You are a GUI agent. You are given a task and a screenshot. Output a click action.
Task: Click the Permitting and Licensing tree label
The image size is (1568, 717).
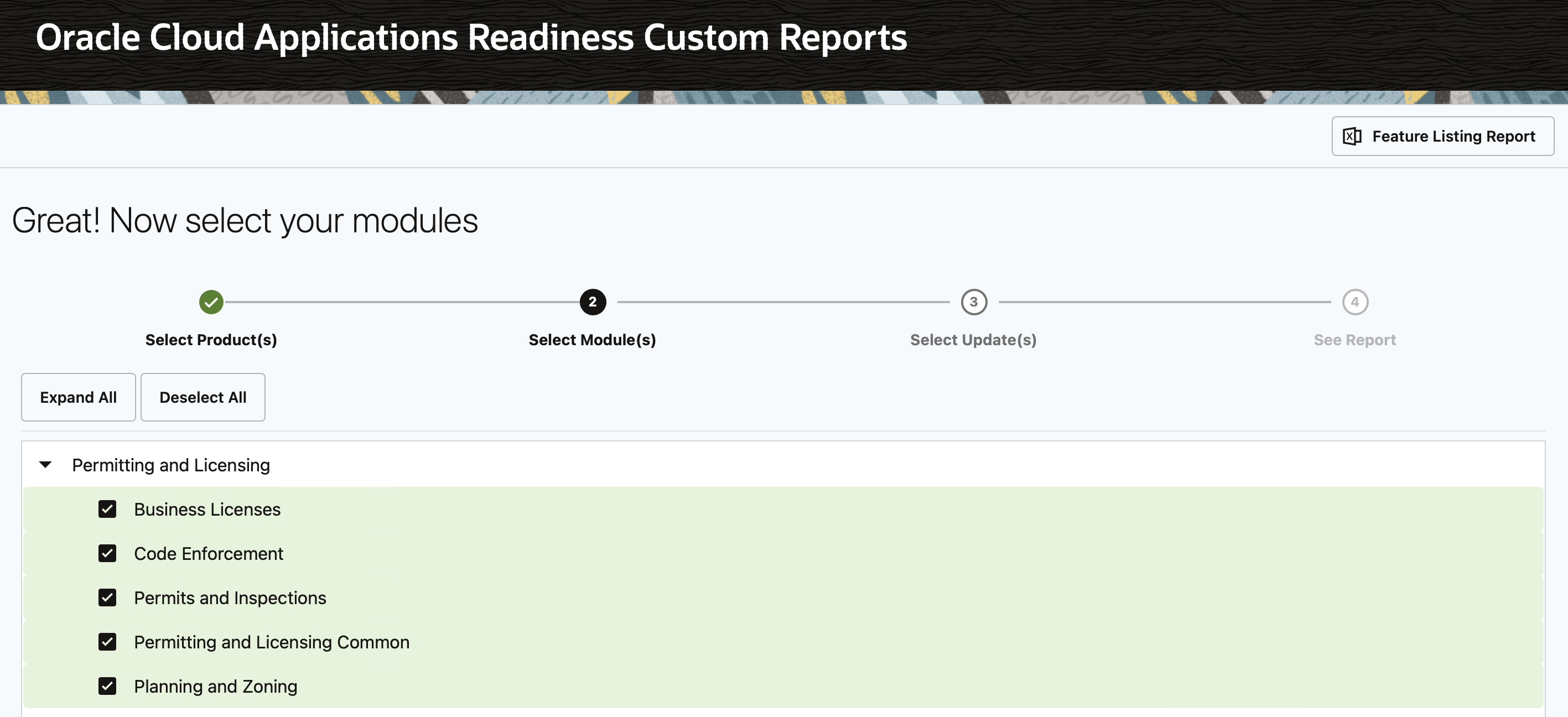[171, 465]
